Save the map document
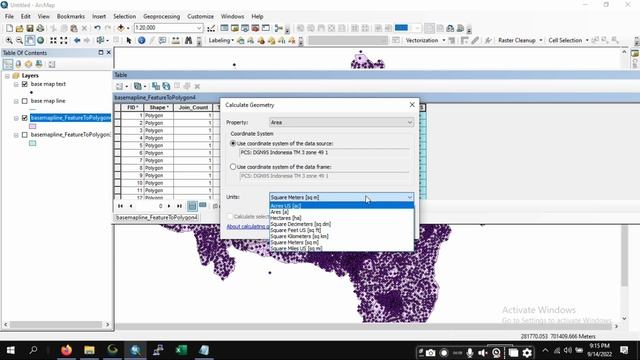The height and width of the screenshot is (360, 640). click(x=29, y=28)
